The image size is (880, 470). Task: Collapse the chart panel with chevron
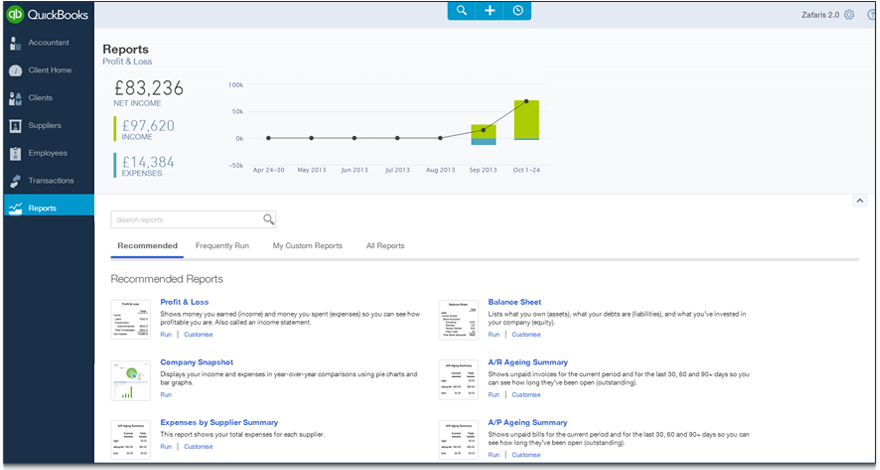(860, 200)
